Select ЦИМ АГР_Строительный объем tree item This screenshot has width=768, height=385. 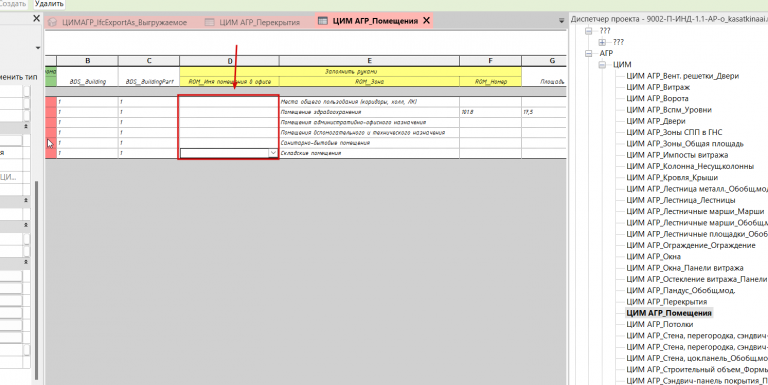coord(696,369)
